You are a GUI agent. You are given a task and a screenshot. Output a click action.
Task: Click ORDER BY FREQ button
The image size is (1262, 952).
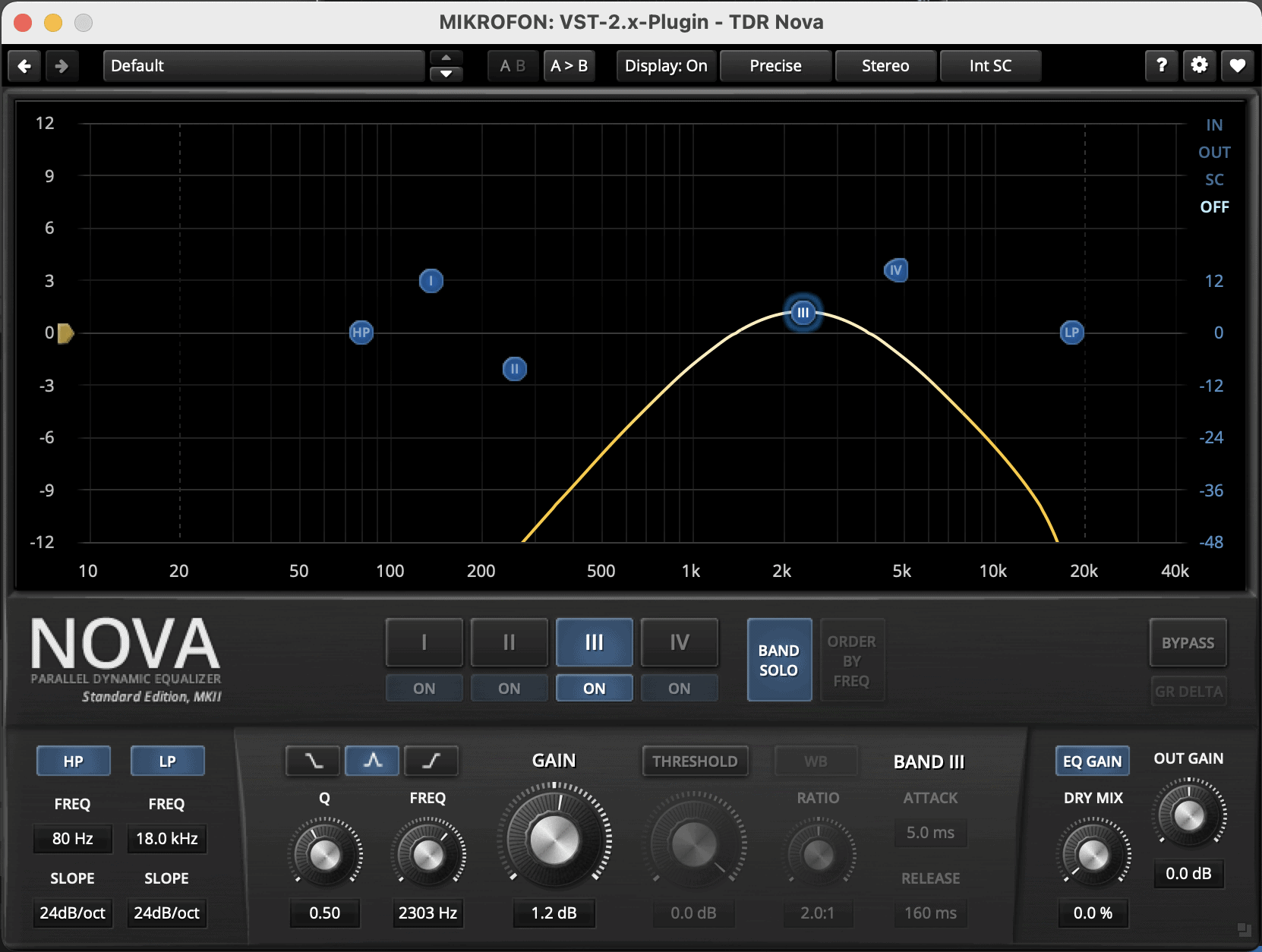tap(852, 660)
